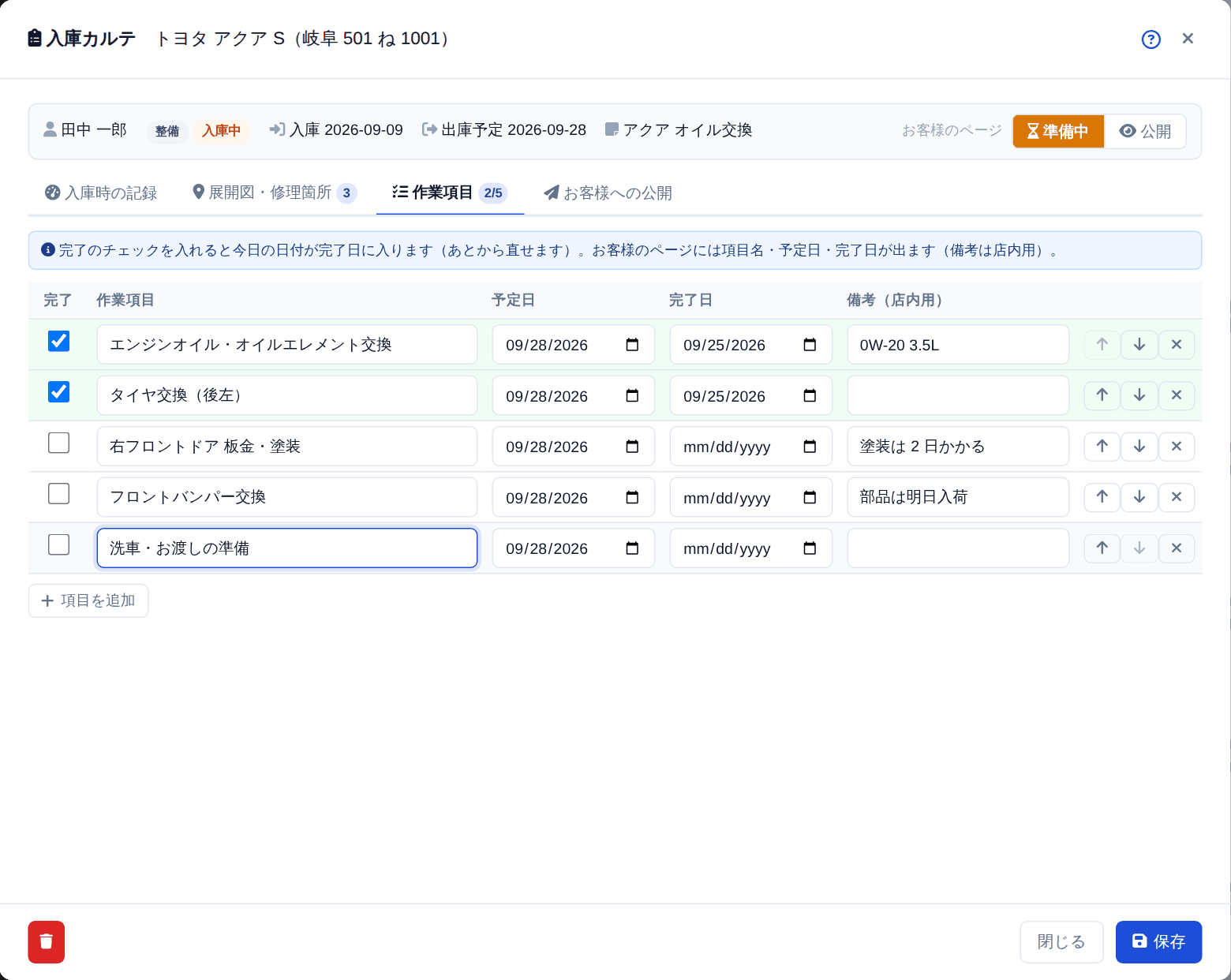Go to お客様への公開 tab
This screenshot has height=980, width=1231.
pos(608,193)
